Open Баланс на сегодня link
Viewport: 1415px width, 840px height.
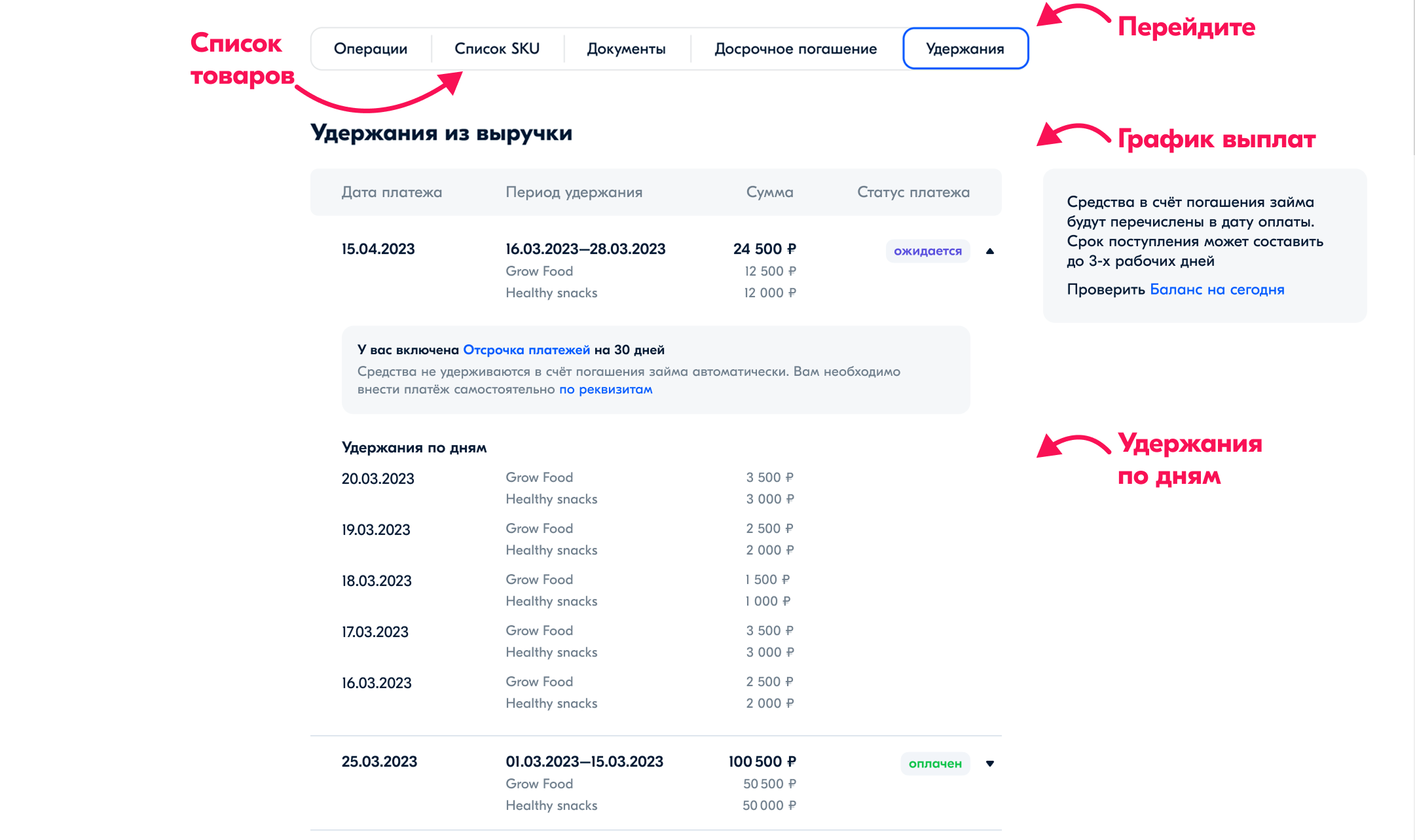point(1217,289)
